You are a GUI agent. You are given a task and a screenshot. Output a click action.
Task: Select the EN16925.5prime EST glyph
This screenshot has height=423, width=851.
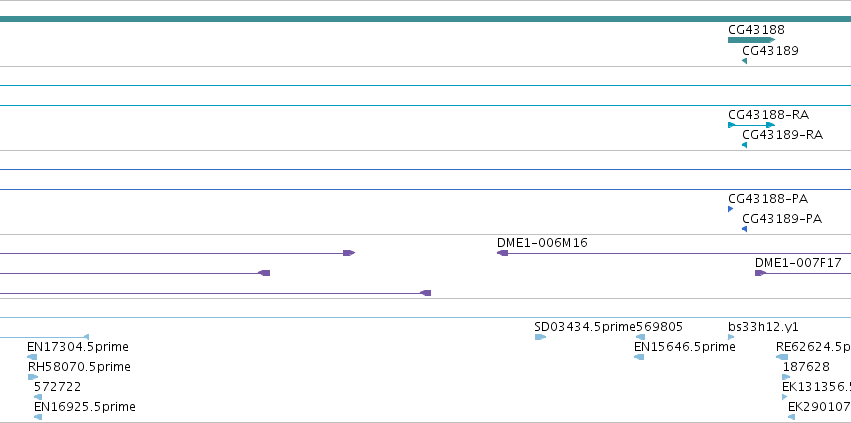coord(38,418)
